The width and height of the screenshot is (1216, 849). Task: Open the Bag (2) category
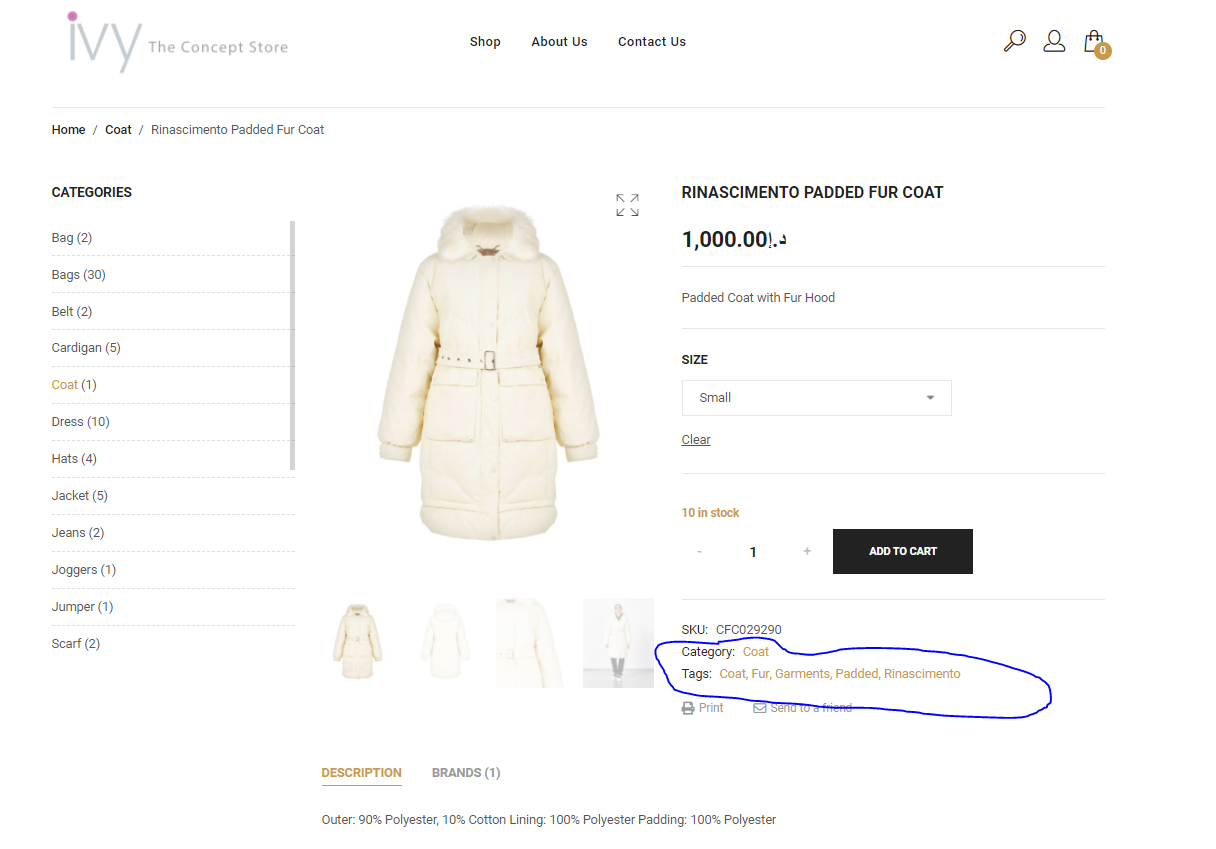click(72, 238)
